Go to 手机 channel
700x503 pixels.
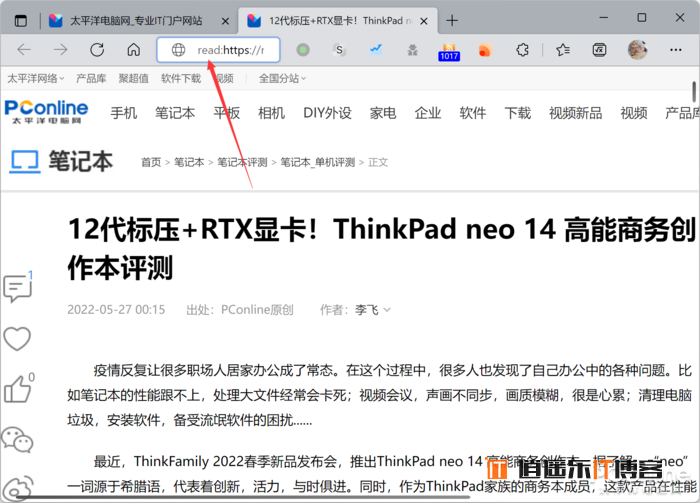[124, 113]
